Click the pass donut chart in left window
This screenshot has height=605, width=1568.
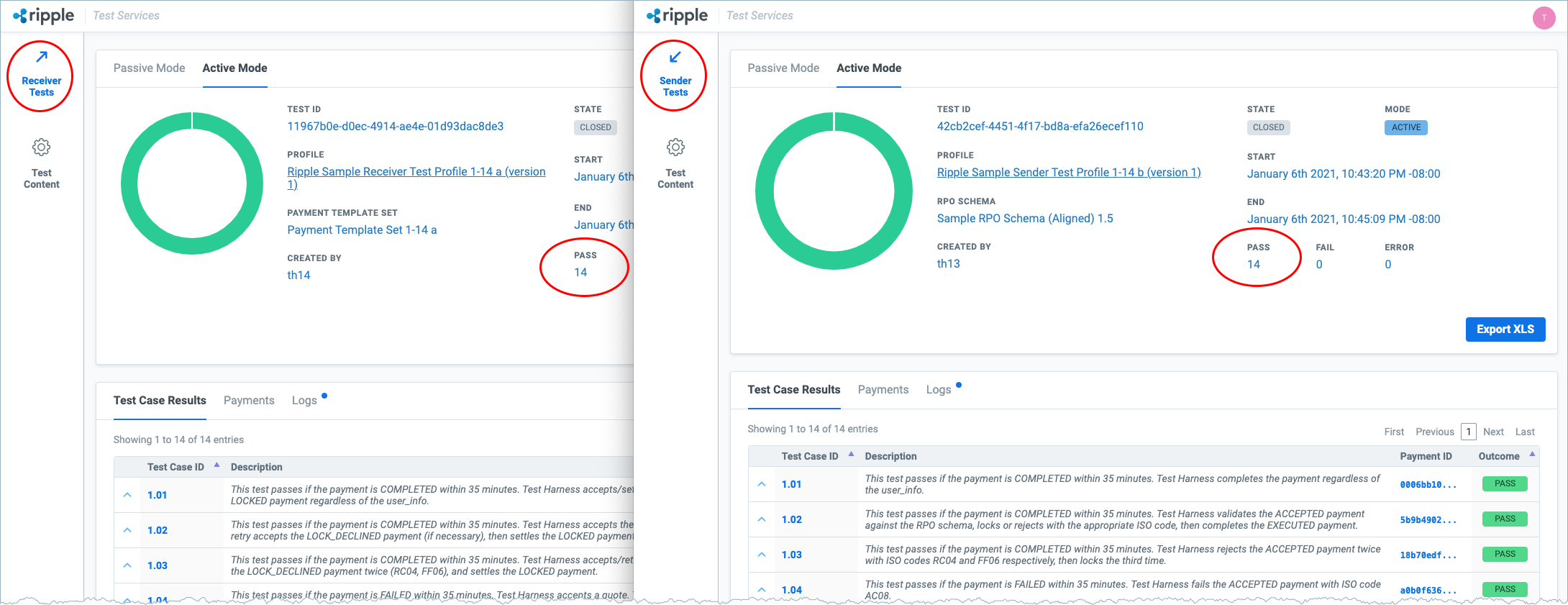pos(192,183)
